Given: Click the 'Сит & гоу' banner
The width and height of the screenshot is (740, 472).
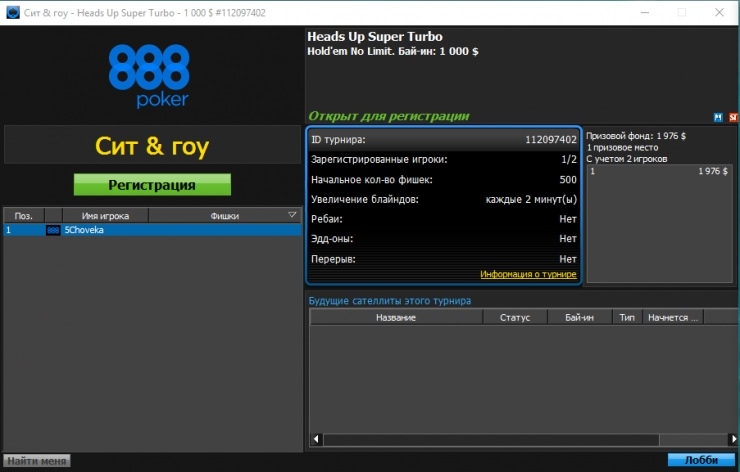Looking at the screenshot, I should tap(152, 145).
